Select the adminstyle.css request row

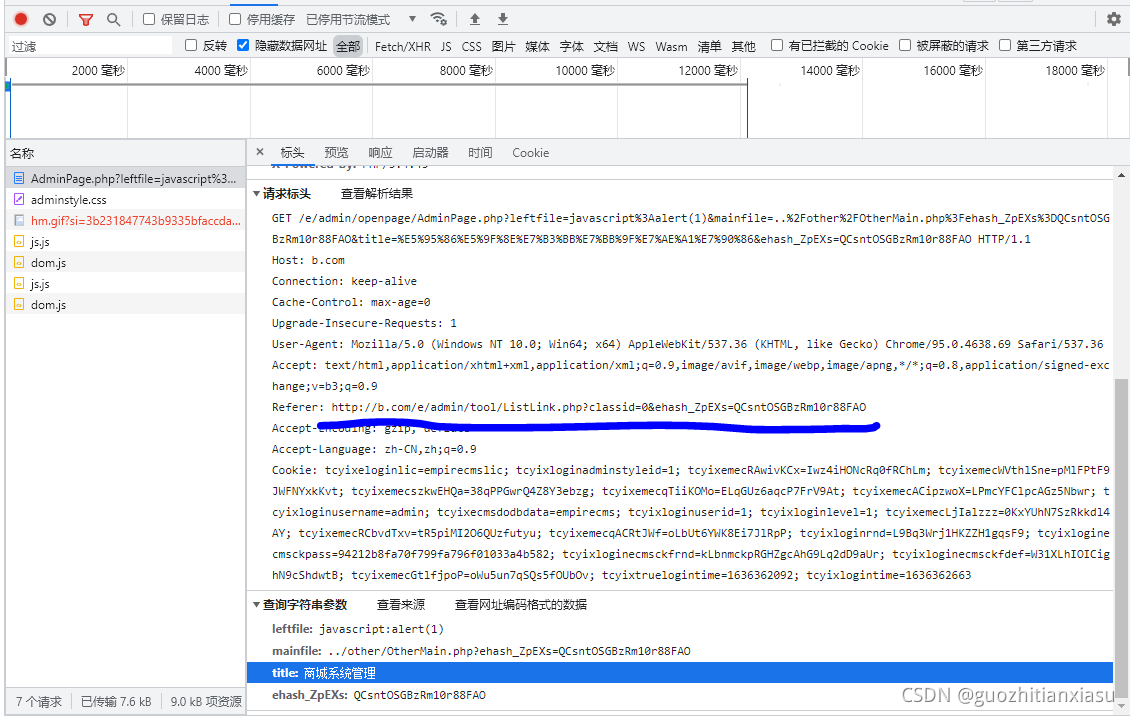point(125,200)
